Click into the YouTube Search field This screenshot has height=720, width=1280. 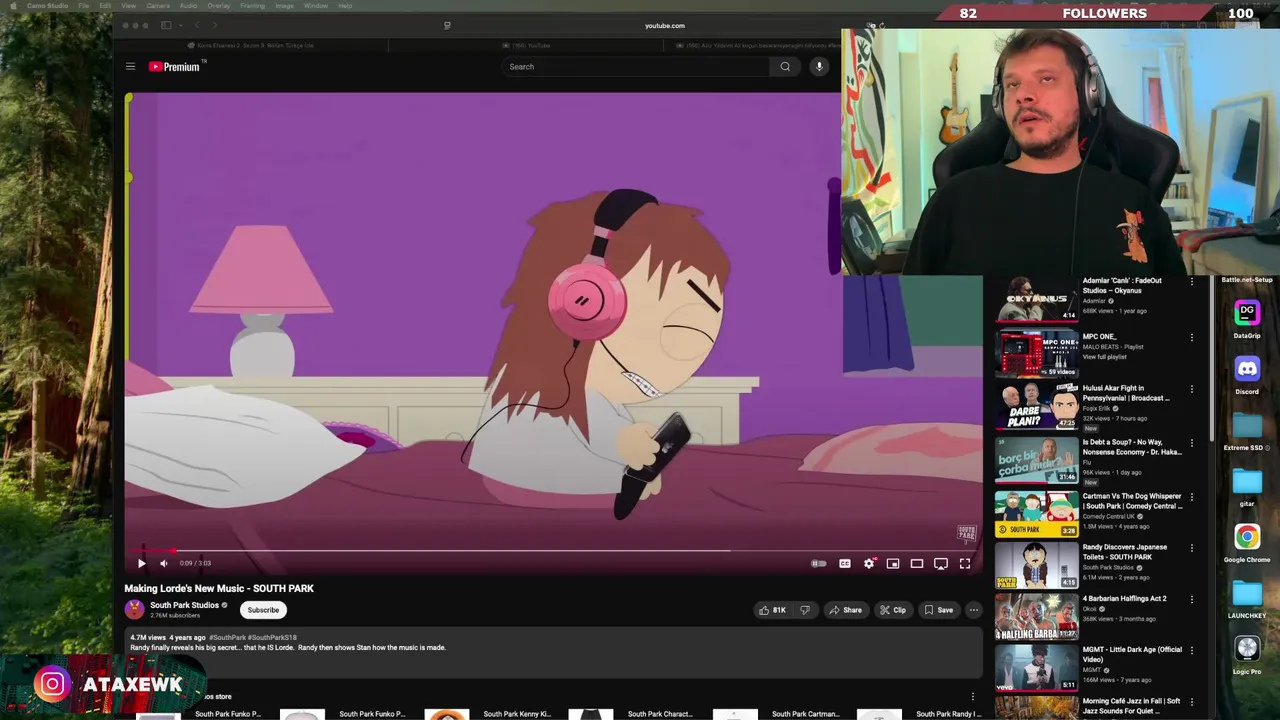(636, 67)
